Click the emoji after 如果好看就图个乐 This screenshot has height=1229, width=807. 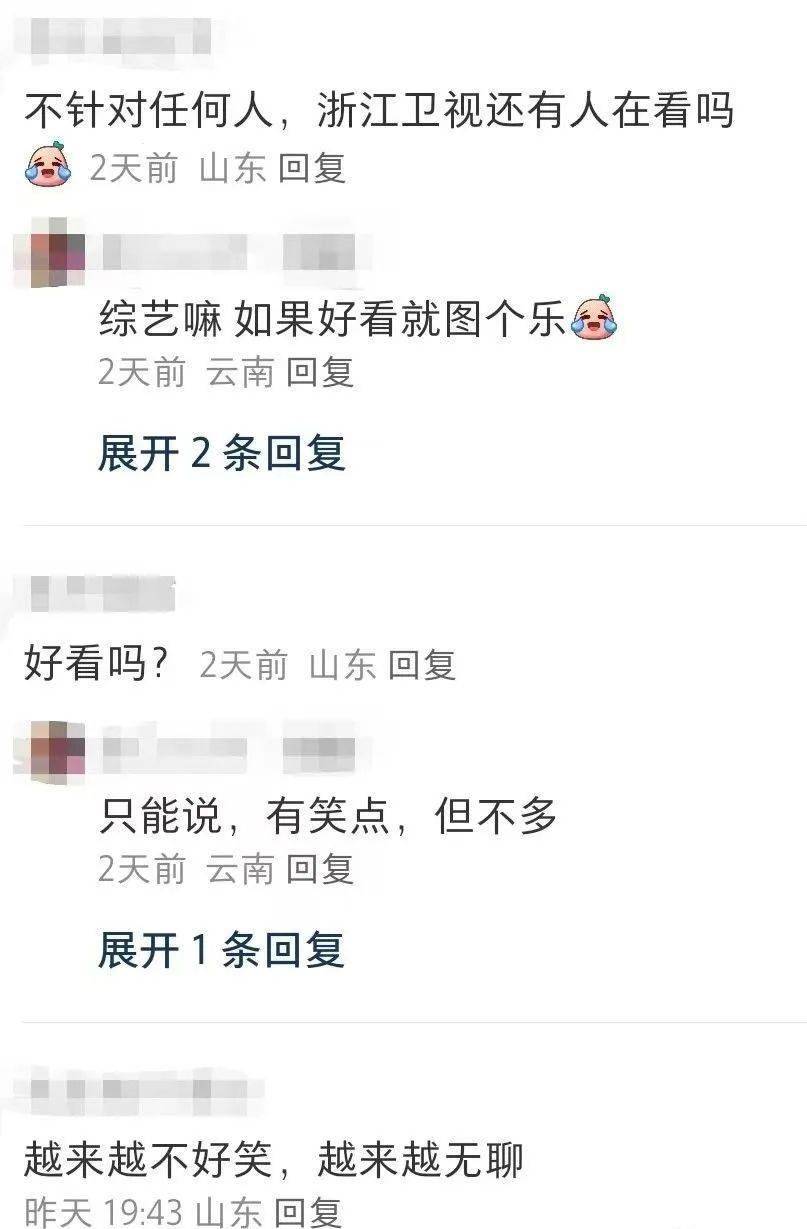(x=594, y=319)
